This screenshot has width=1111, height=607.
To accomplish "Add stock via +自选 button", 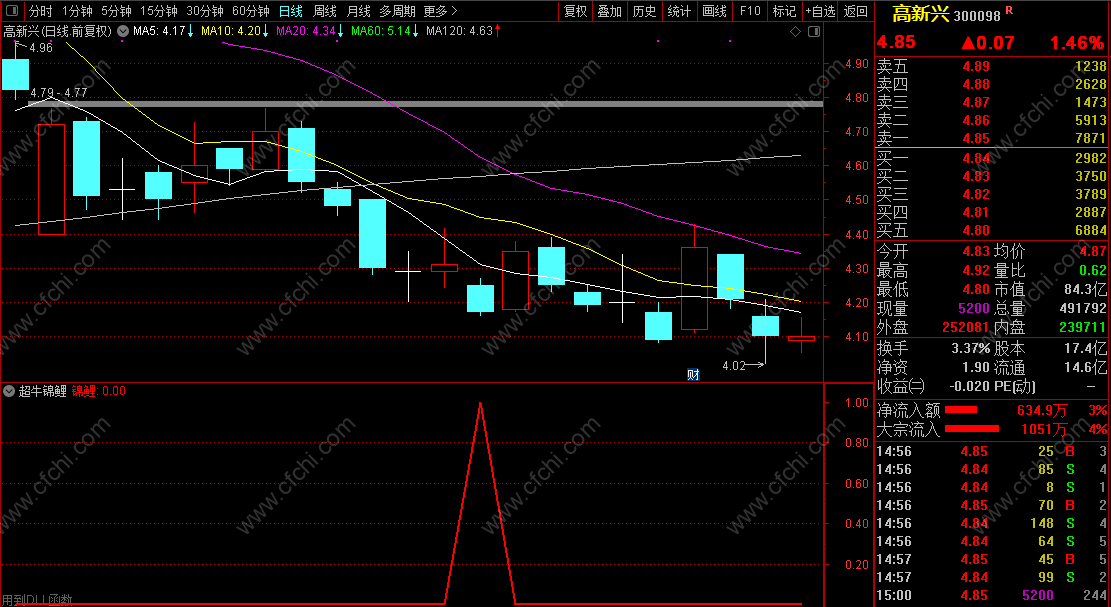I will tap(820, 11).
